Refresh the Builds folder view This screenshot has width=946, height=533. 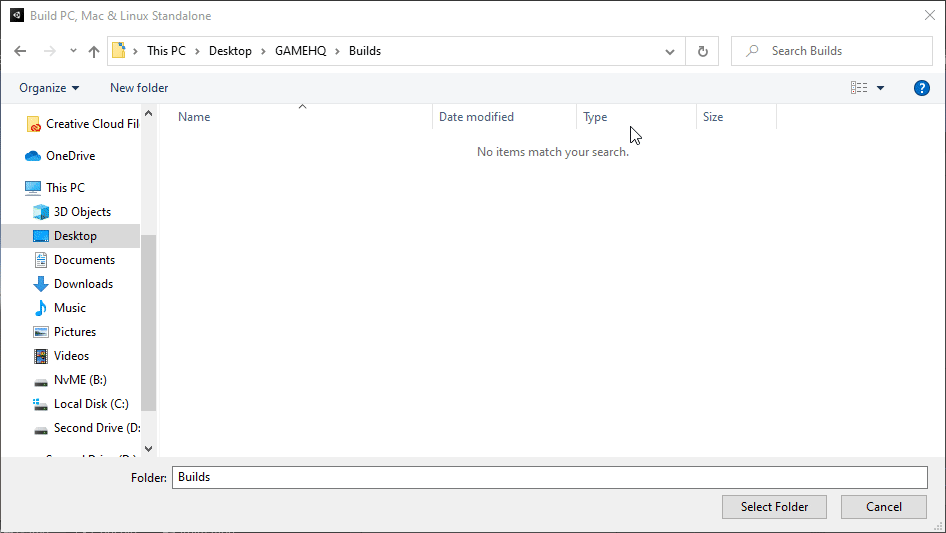point(702,51)
